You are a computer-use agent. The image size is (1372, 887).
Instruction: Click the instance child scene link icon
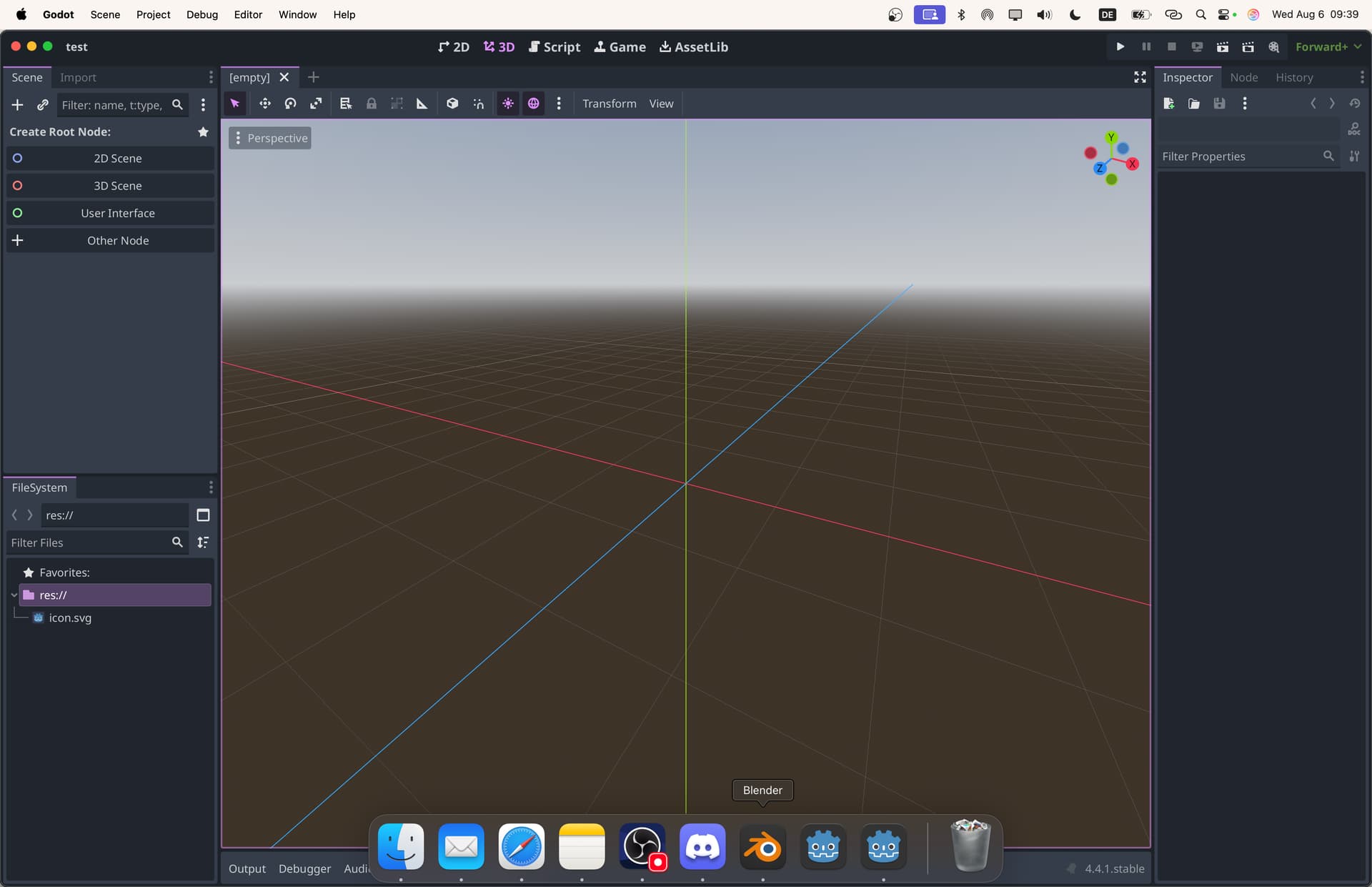pyautogui.click(x=43, y=105)
